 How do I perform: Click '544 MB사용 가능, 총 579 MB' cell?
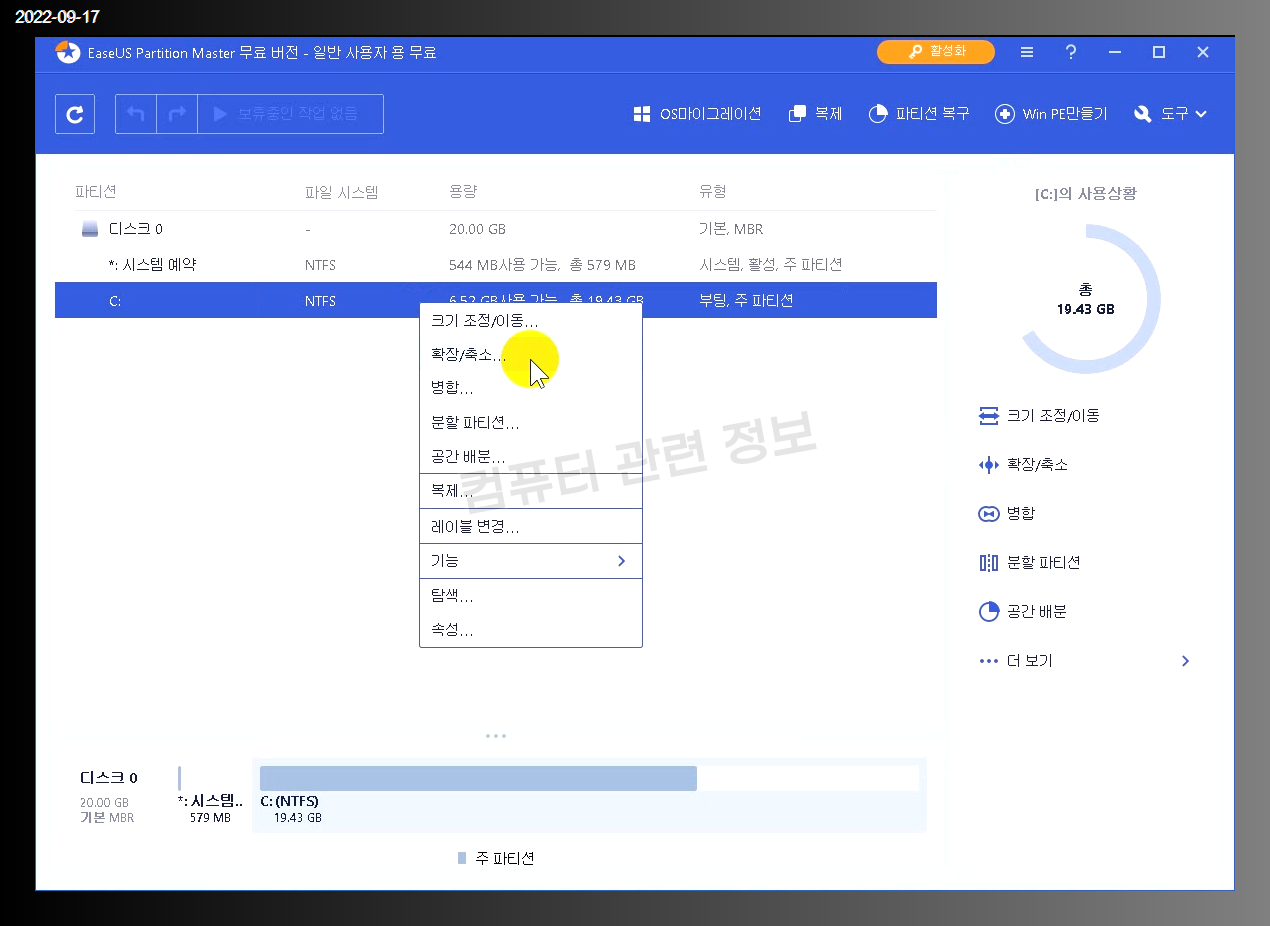coord(542,265)
